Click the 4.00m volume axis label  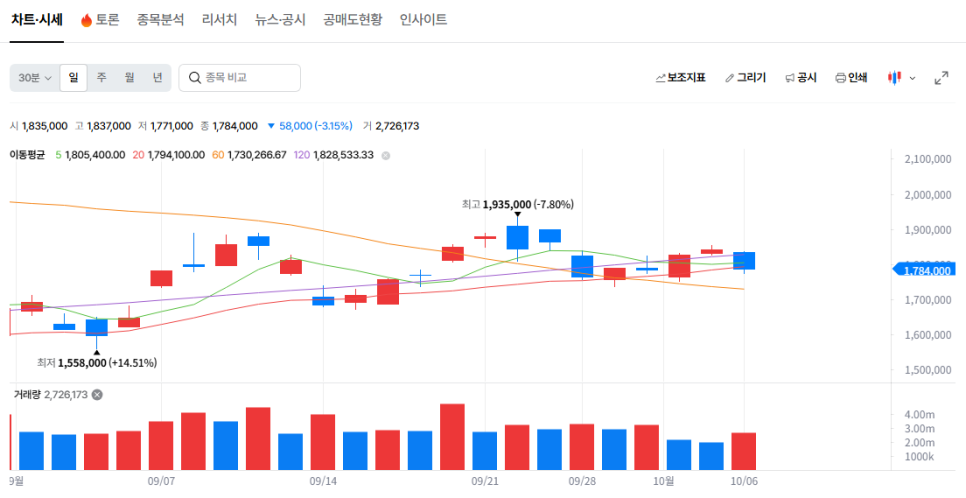(x=919, y=414)
